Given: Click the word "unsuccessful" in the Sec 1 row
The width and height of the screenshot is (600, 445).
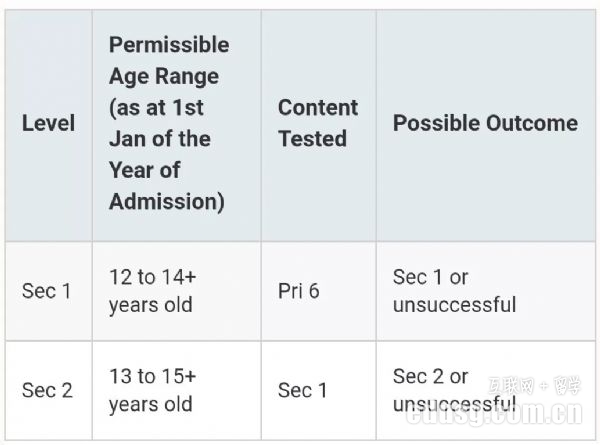Looking at the screenshot, I should (454, 304).
